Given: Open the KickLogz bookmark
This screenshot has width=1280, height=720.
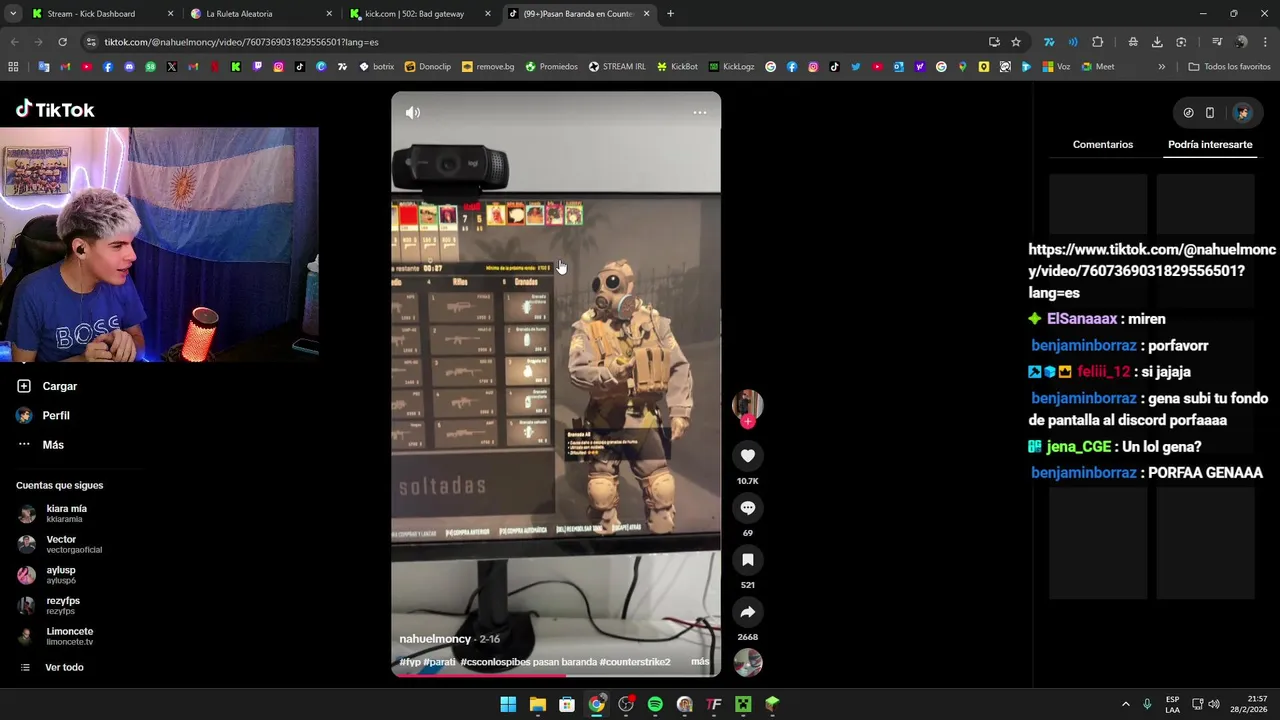Looking at the screenshot, I should coord(731,67).
